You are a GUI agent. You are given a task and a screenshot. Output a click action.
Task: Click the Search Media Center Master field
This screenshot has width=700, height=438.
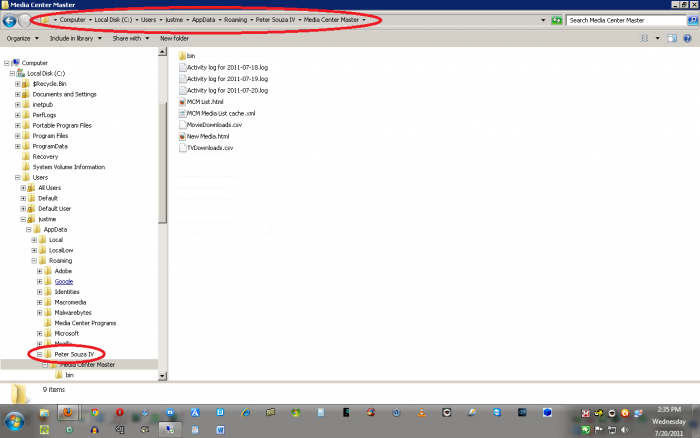pyautogui.click(x=626, y=20)
